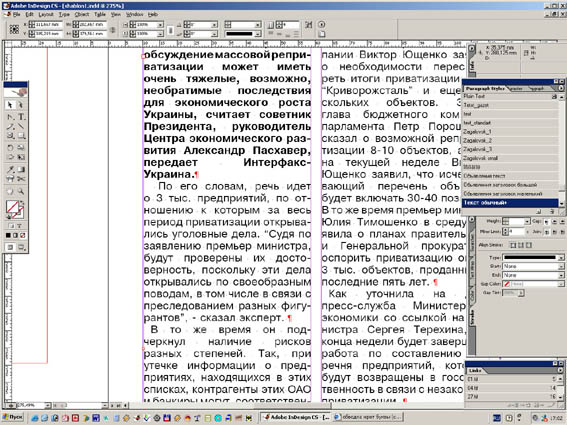
Task: Apply Plain Text paragraph style
Action: pyautogui.click(x=510, y=96)
